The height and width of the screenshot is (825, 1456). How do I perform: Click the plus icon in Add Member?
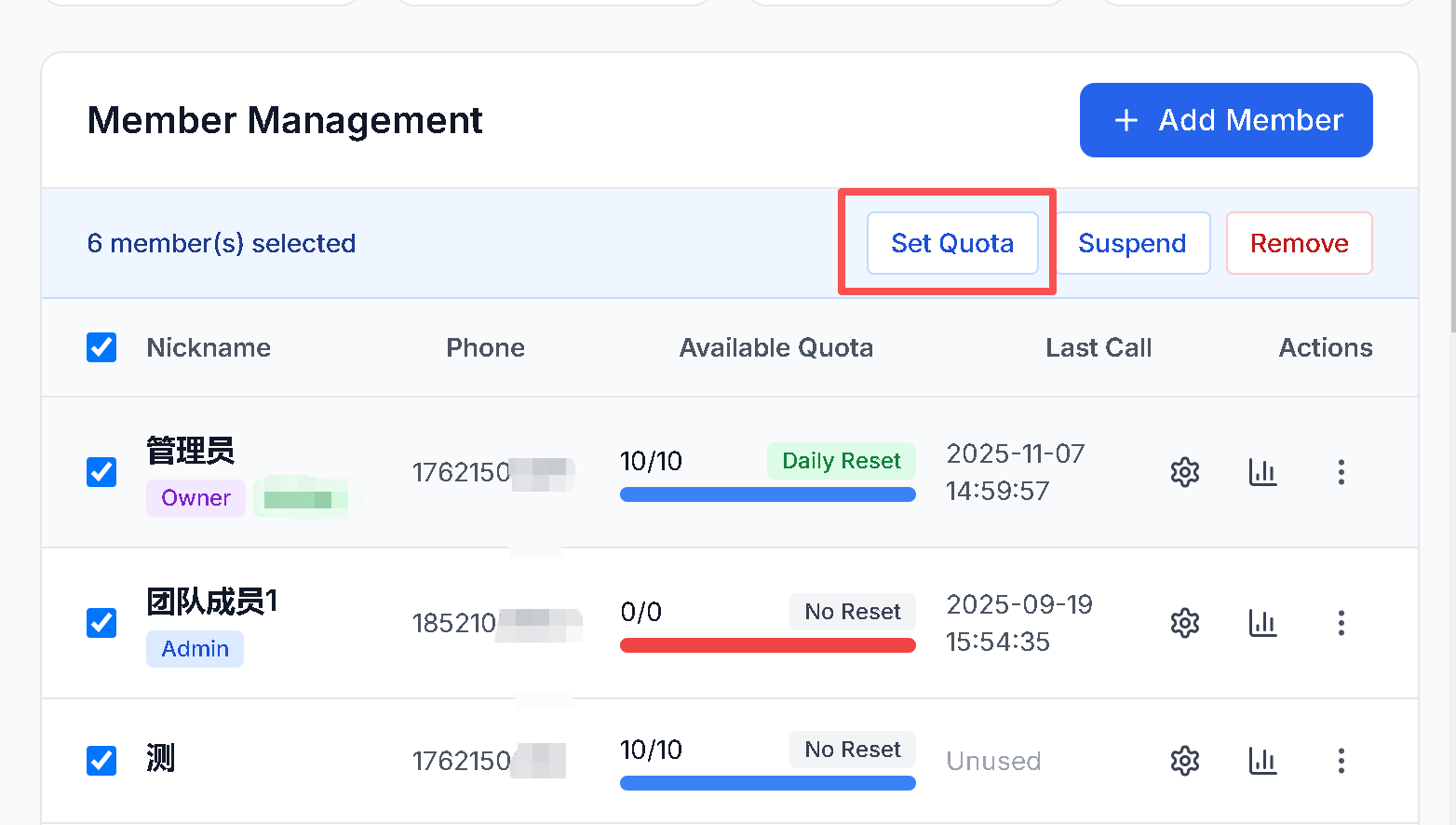(1126, 120)
